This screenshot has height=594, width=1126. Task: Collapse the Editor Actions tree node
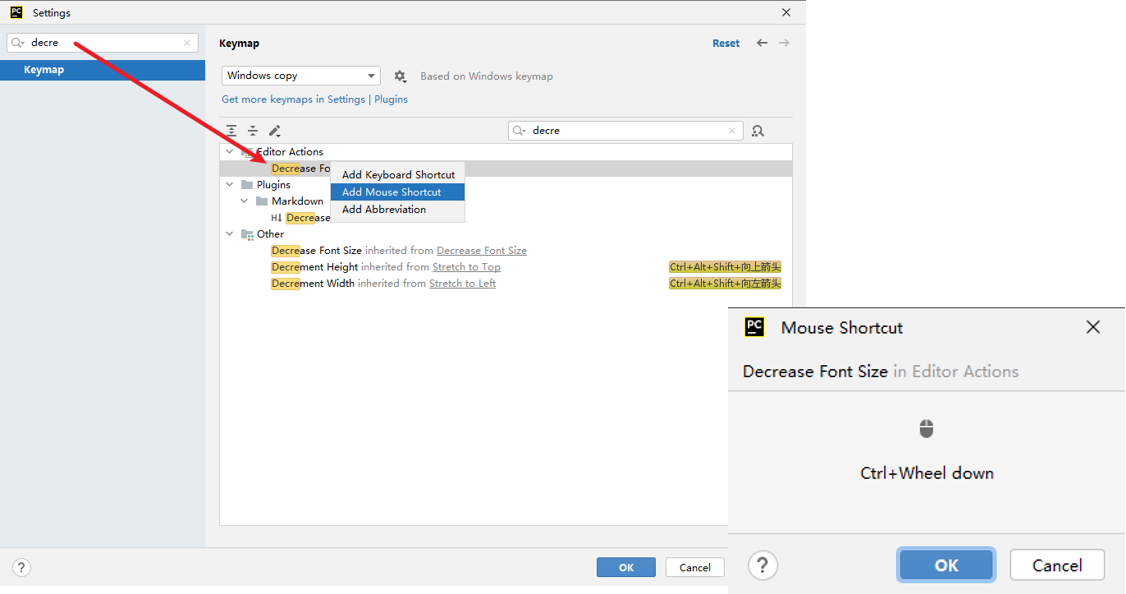pos(230,152)
